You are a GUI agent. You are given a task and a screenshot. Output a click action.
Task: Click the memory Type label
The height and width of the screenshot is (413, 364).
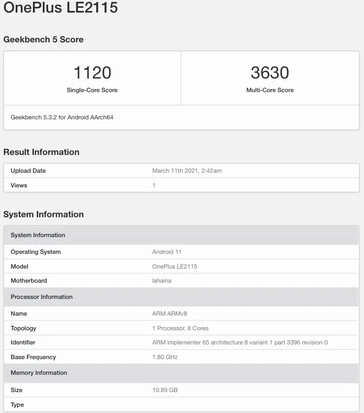point(17,405)
